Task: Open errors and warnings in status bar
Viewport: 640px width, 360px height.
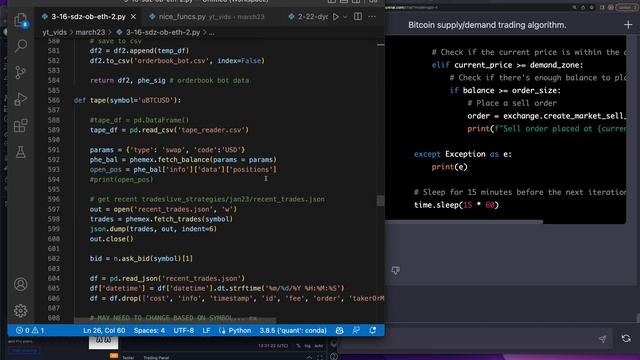Action: pyautogui.click(x=30, y=330)
